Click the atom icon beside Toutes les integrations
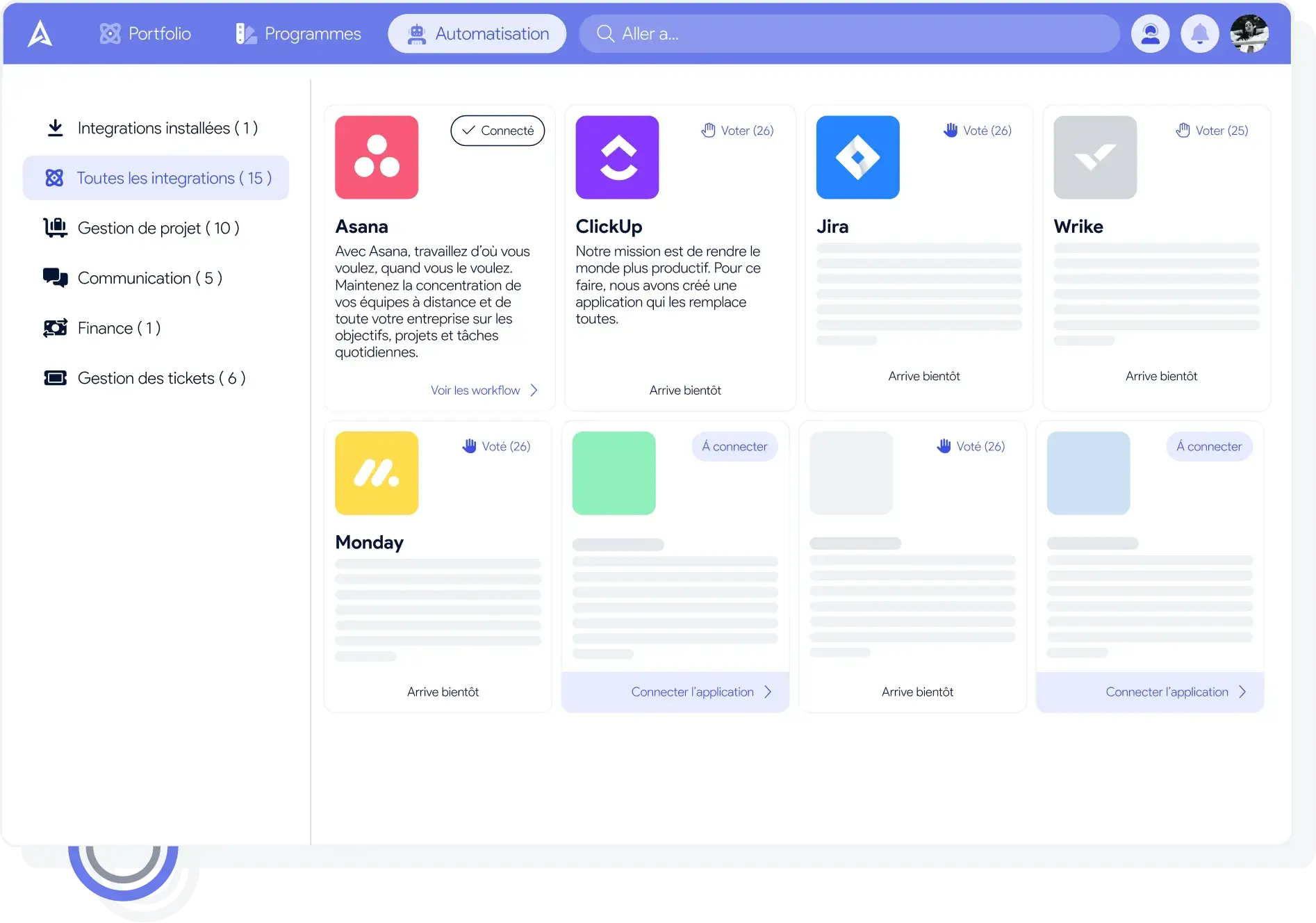Viewport: 1316px width, 923px height. (x=54, y=178)
